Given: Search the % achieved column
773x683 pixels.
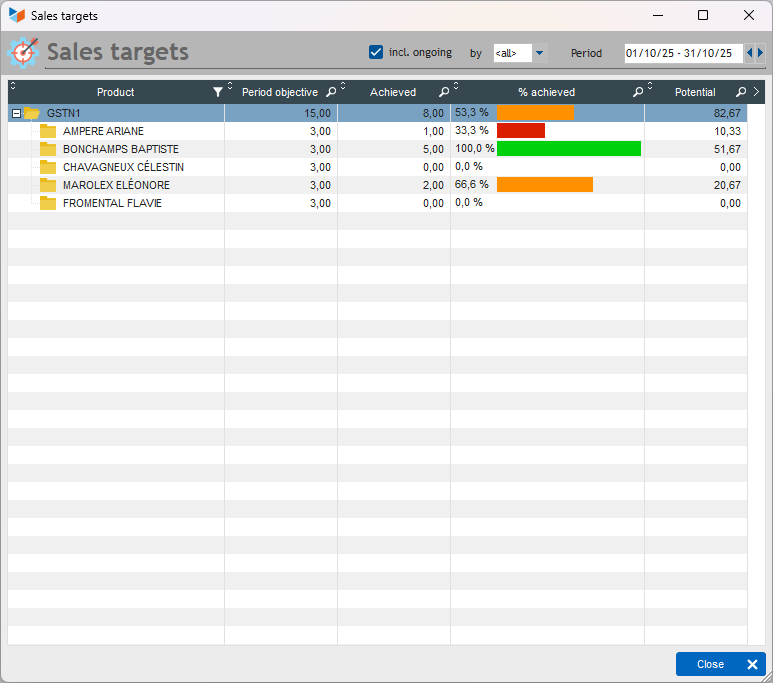Looking at the screenshot, I should click(x=638, y=92).
